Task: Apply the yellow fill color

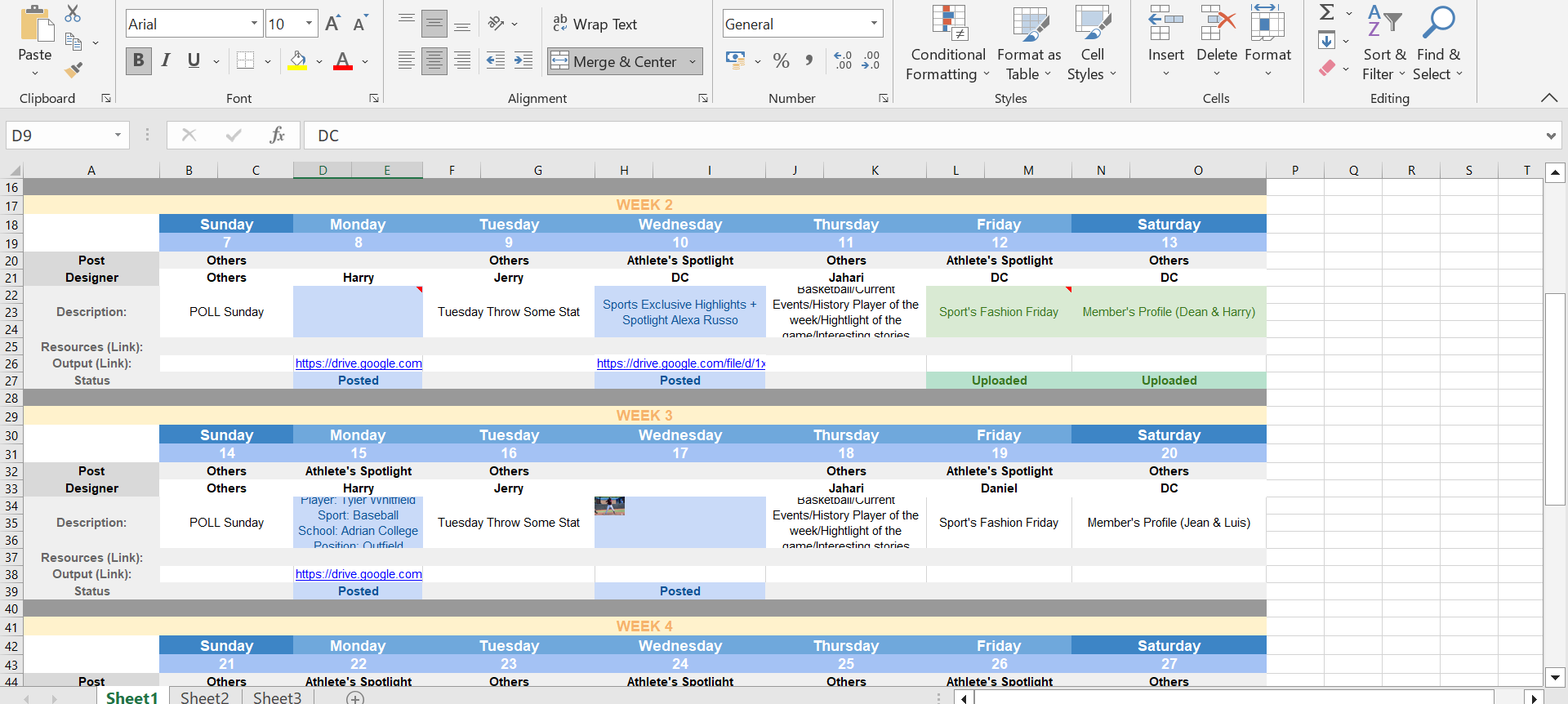Action: click(297, 60)
